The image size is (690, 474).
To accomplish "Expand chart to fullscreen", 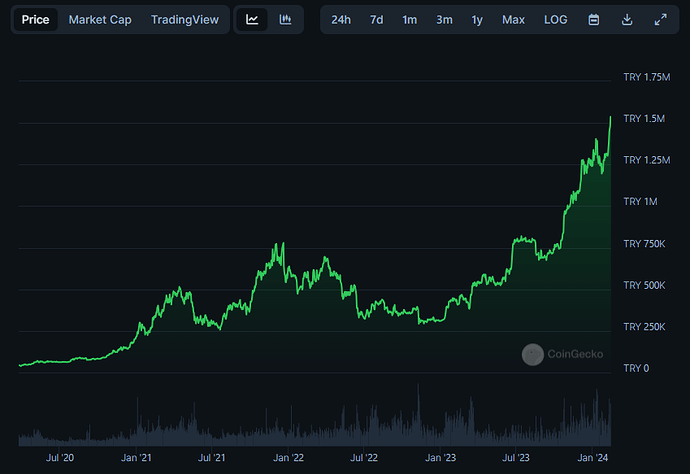I will [659, 20].
